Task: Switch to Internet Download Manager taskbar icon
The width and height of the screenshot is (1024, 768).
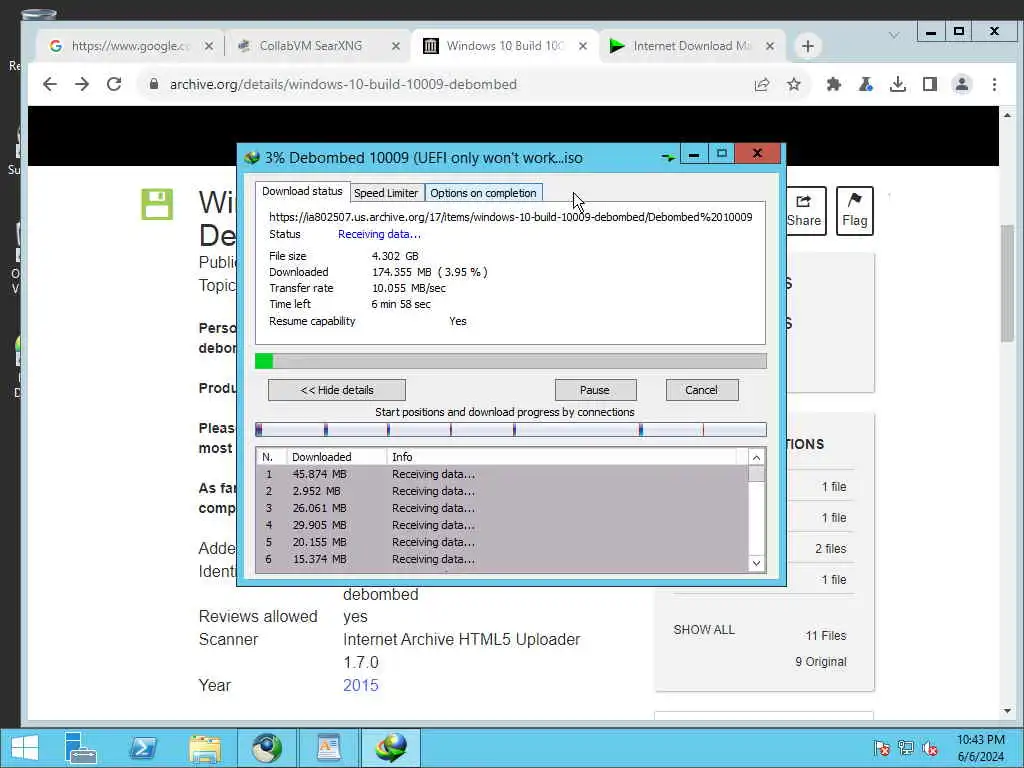Action: click(391, 748)
